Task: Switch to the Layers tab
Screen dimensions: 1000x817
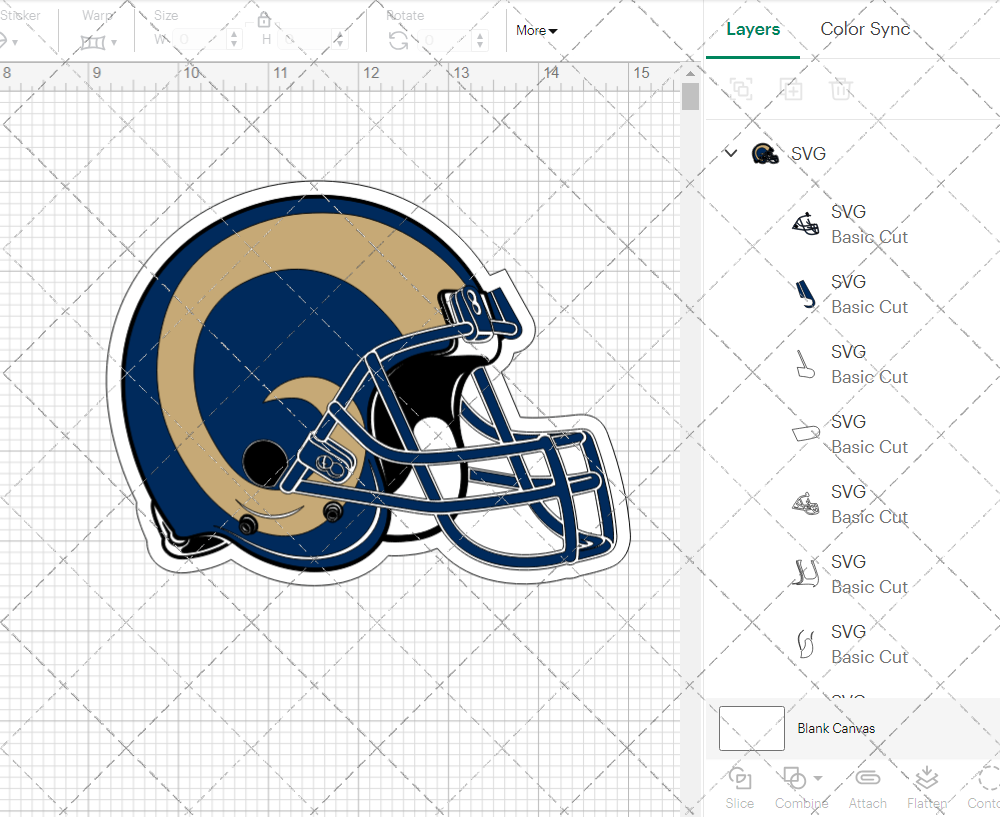Action: coord(753,29)
